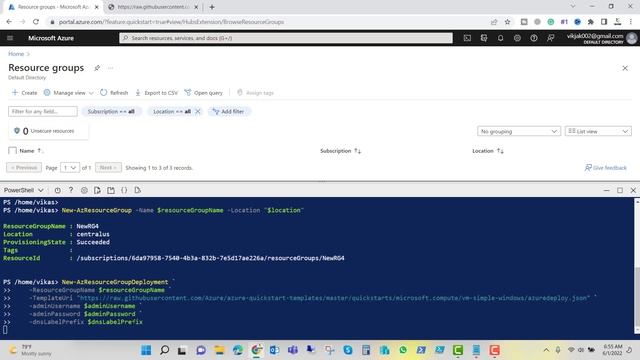Screen dimensions: 640x360
Task: Switch to raw.githubusercontent browser tab
Action: click(x=153, y=7)
